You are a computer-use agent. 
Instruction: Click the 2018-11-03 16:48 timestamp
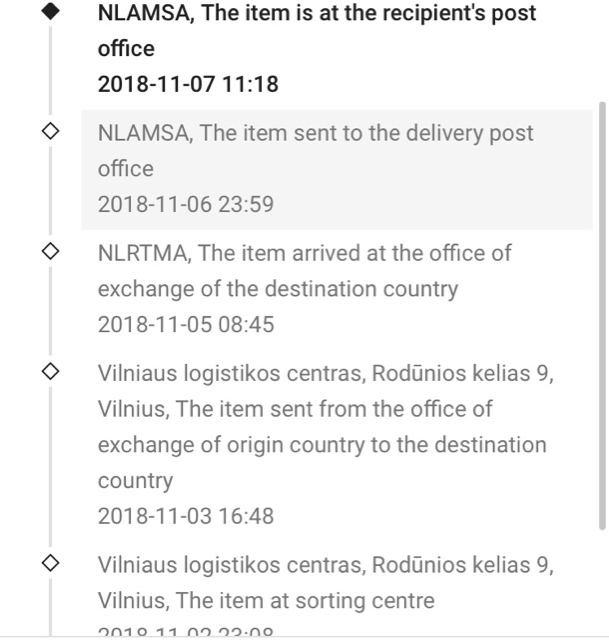pos(185,516)
